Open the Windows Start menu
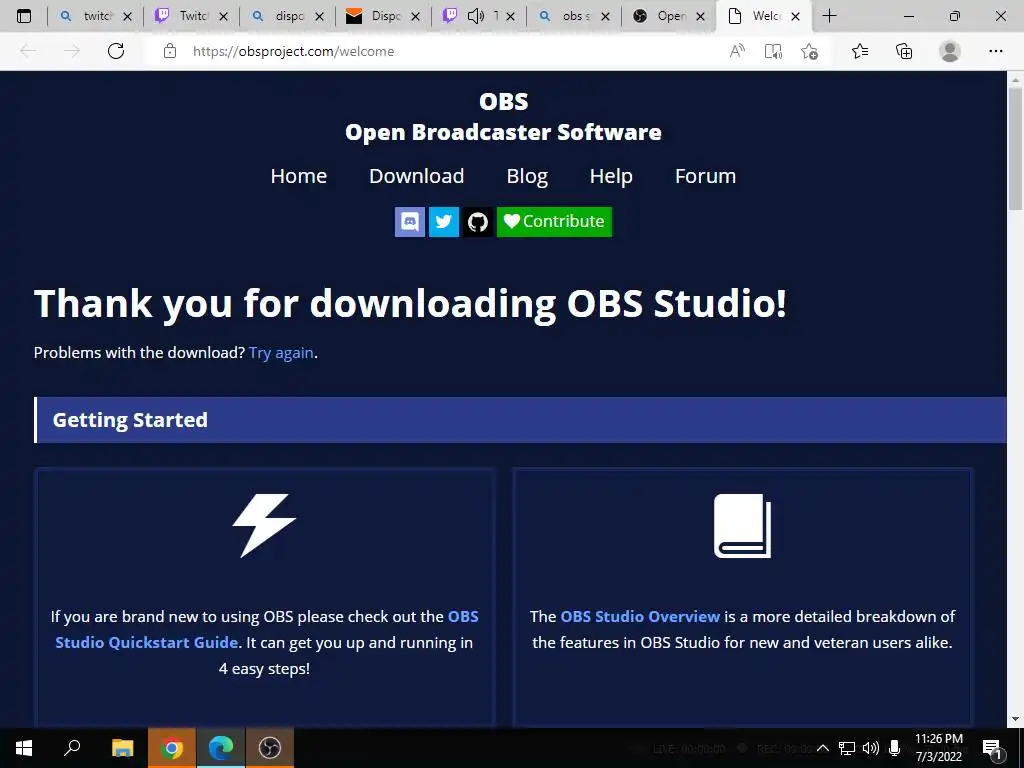Screen dimensions: 1024x768 [24, 748]
